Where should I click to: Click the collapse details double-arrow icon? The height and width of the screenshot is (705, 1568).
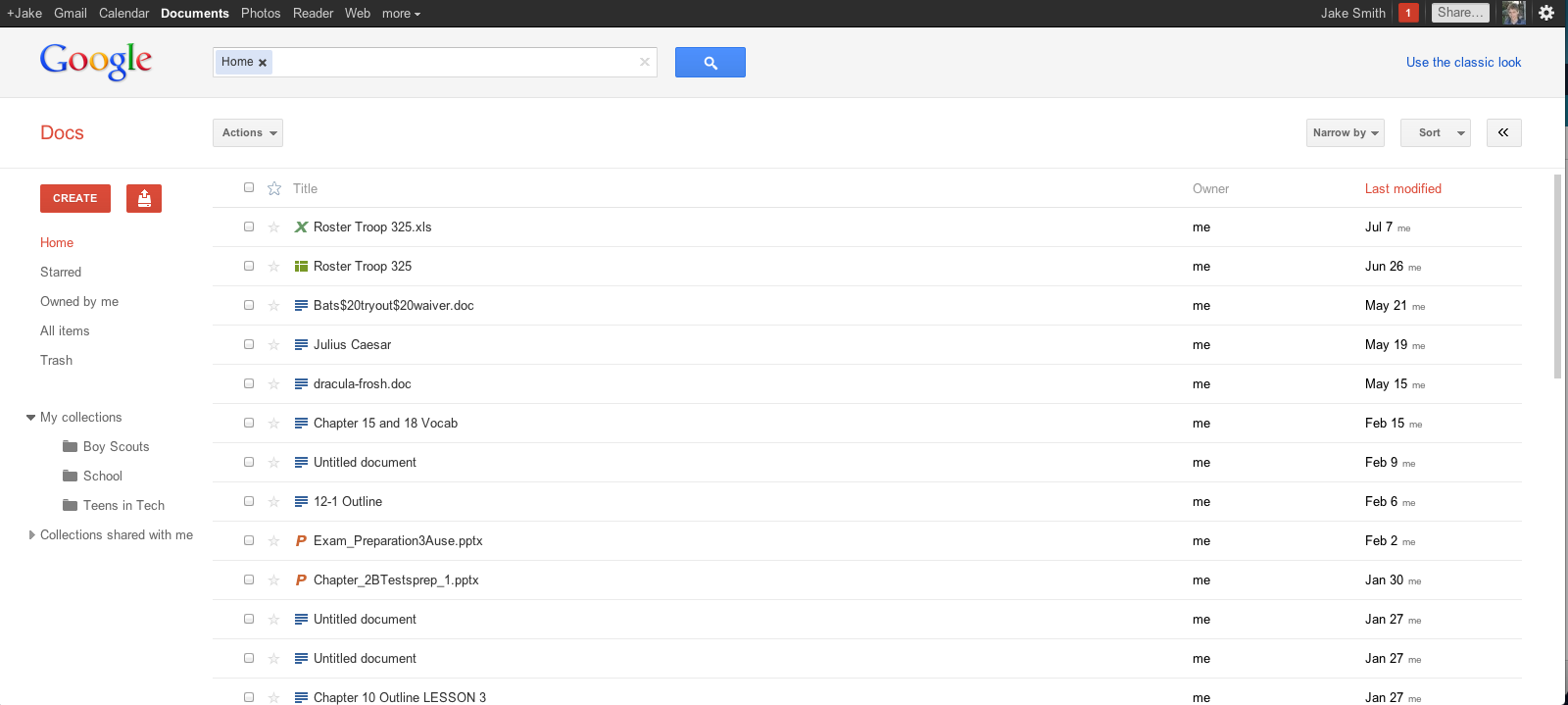(1503, 132)
